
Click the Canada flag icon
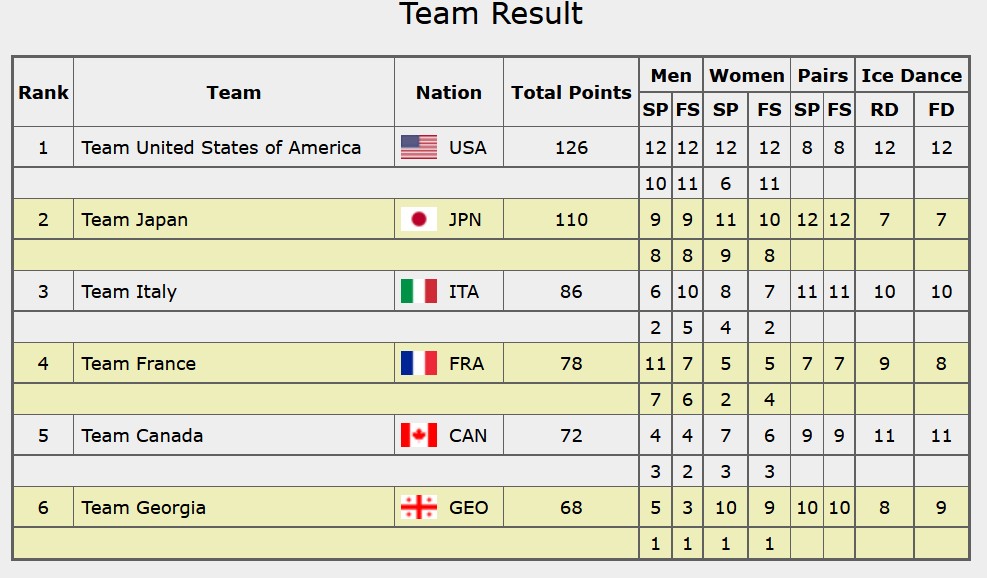click(419, 435)
